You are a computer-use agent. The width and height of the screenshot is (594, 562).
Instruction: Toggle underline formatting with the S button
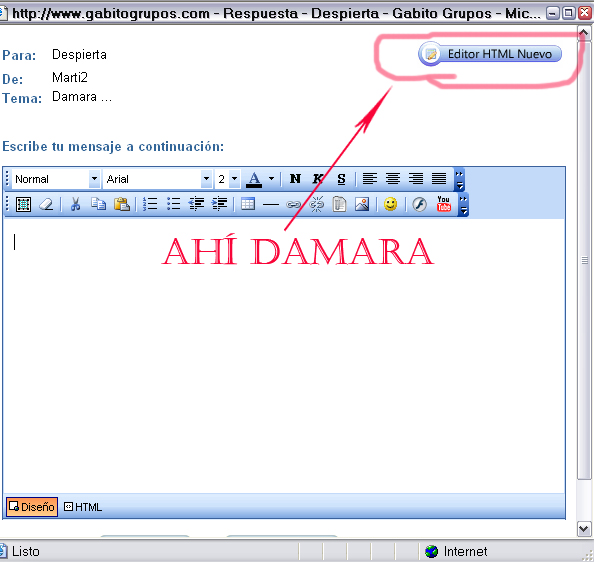(341, 179)
